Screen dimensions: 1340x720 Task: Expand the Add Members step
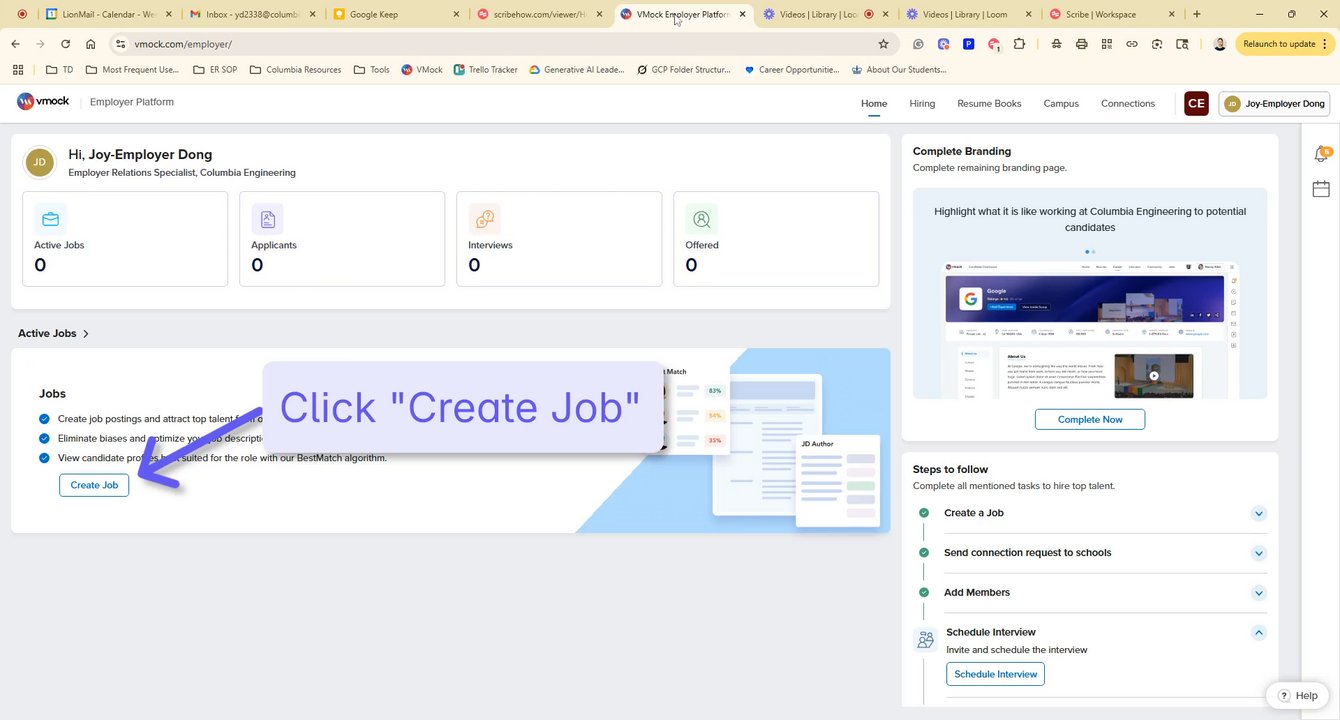tap(1259, 593)
